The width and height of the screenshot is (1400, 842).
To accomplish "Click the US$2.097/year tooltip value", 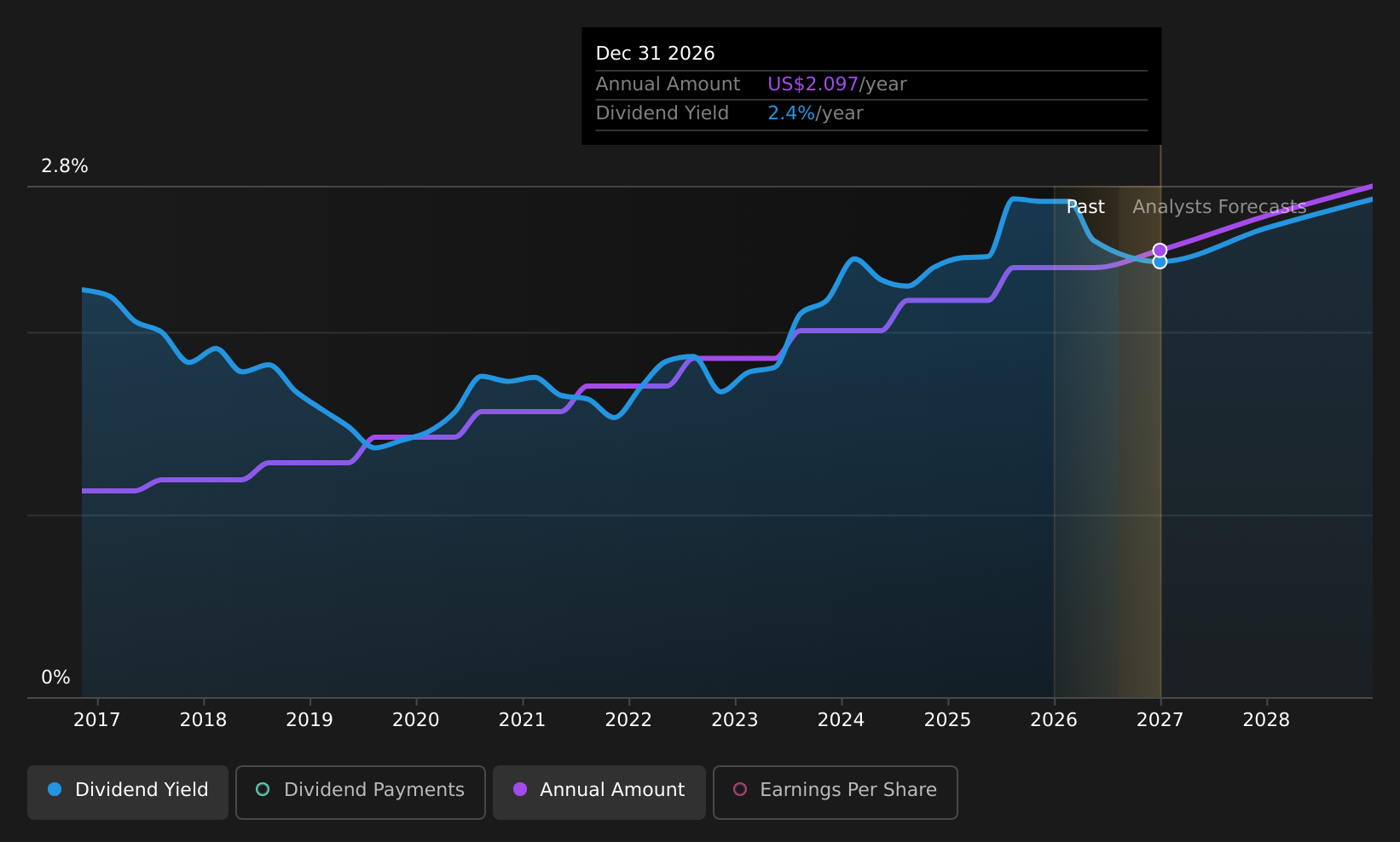I will tap(836, 84).
